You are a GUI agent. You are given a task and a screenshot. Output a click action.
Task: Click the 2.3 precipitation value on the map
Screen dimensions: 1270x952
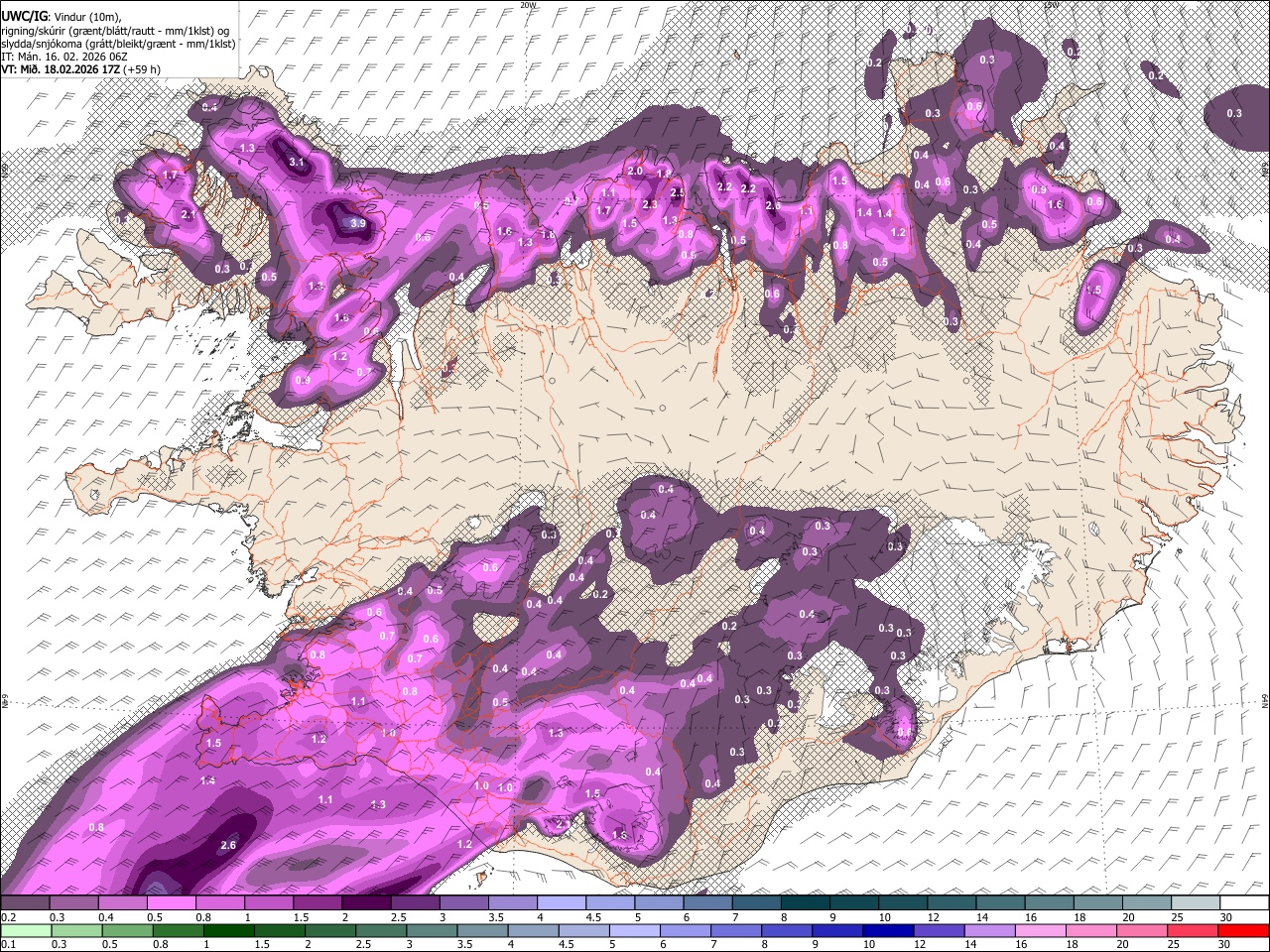click(650, 204)
